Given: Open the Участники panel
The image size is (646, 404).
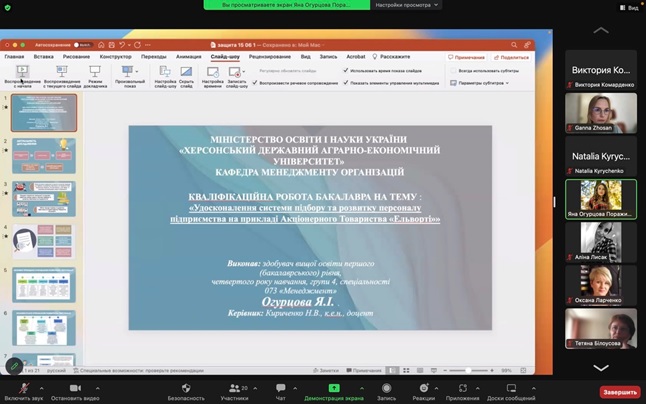Looking at the screenshot, I should [x=234, y=392].
